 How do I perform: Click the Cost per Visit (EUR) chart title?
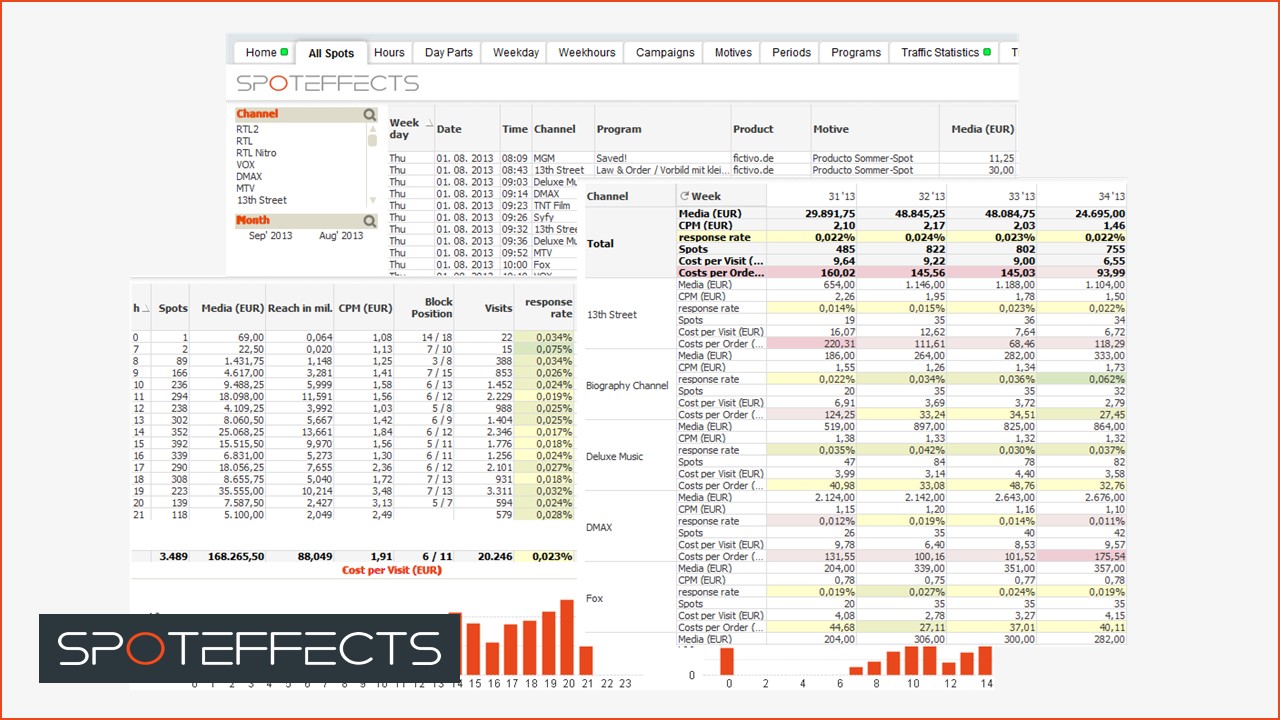click(392, 570)
